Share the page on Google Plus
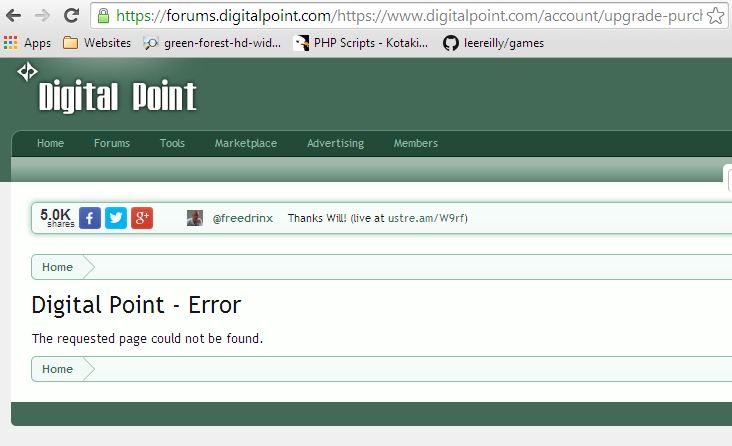732x446 pixels. coord(142,218)
